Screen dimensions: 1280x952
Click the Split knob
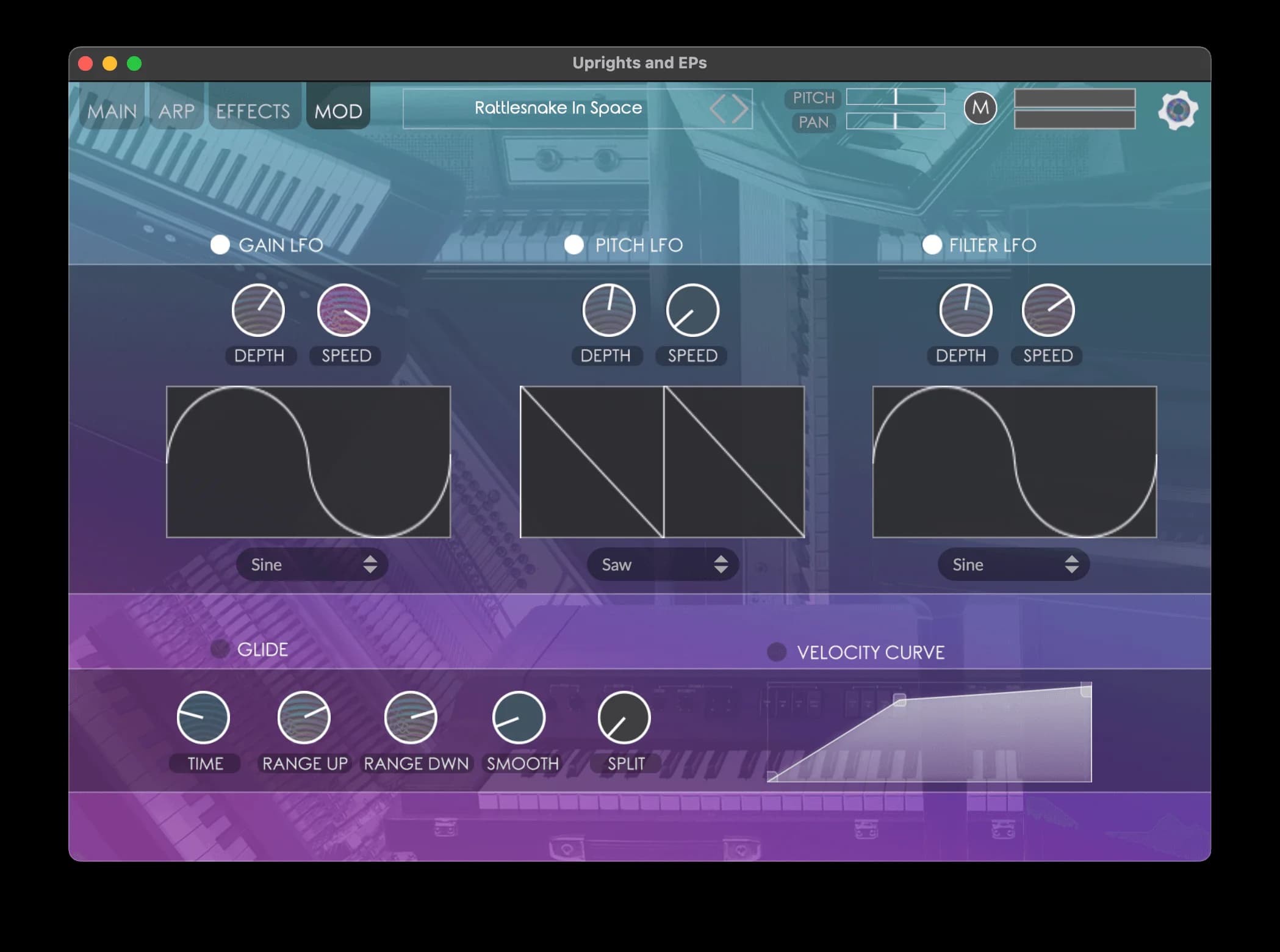click(624, 717)
